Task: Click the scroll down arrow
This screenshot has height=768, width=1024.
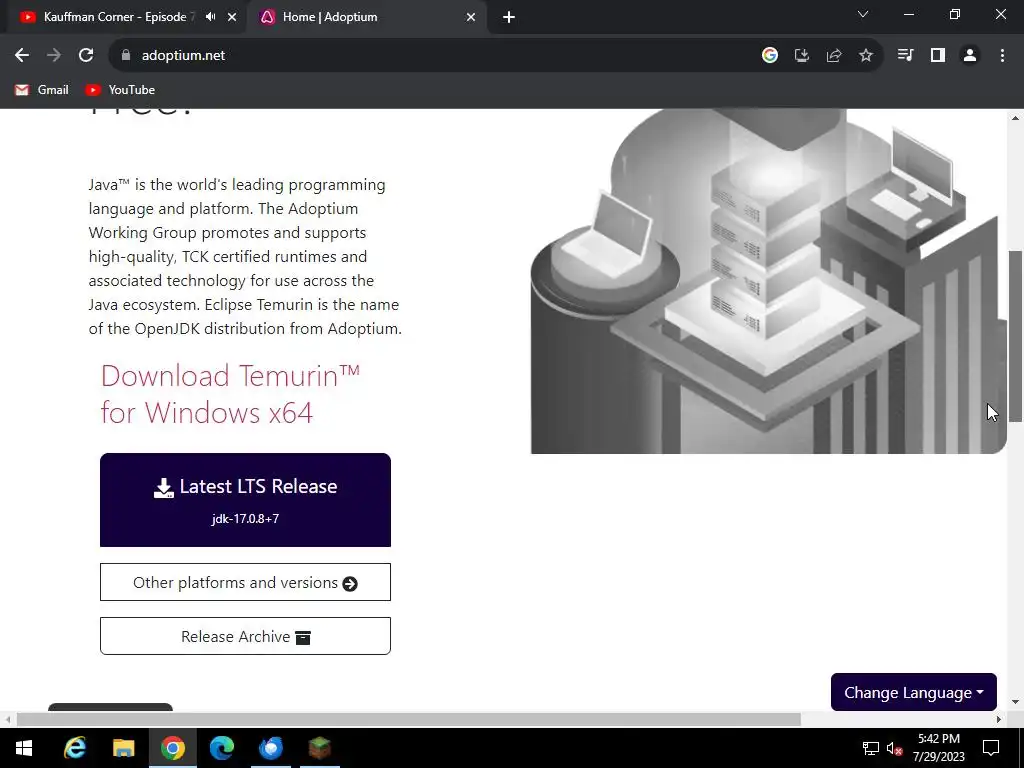Action: point(1016,703)
